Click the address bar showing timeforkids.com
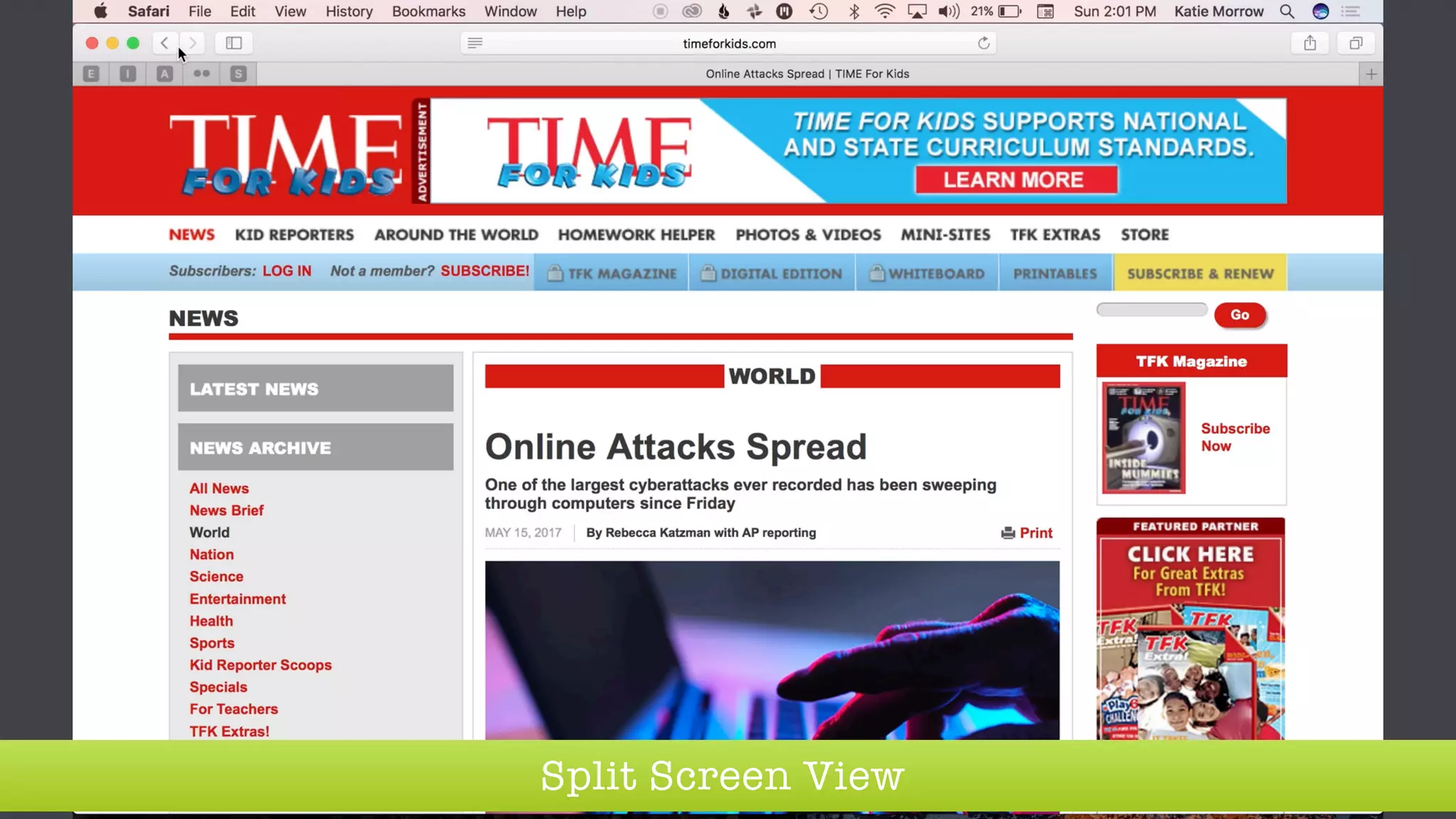 [729, 43]
